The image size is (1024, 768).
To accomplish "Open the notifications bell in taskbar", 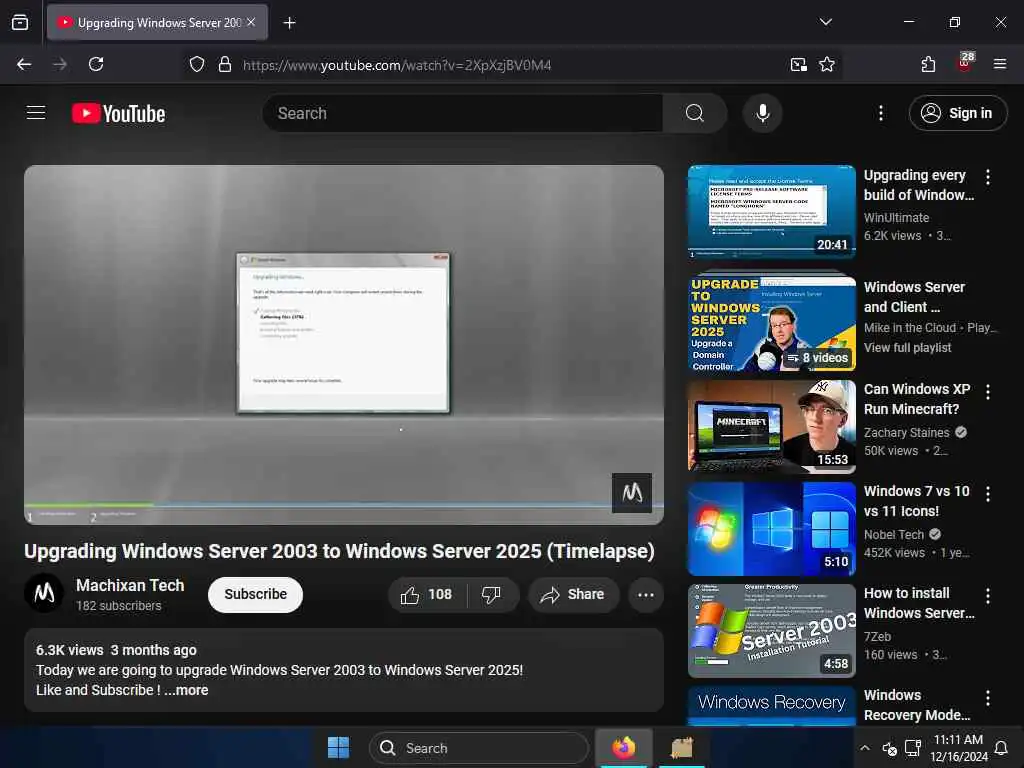I will point(1000,748).
